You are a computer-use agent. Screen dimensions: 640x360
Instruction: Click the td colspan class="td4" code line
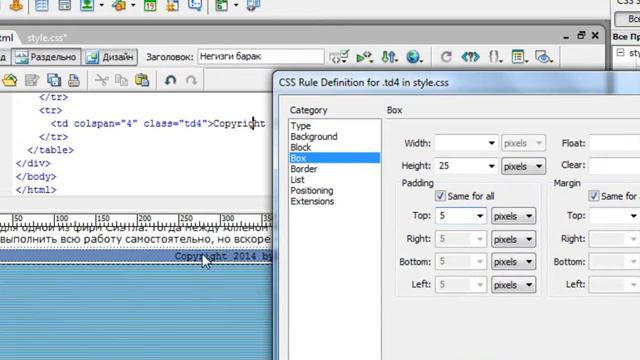[x=158, y=124]
